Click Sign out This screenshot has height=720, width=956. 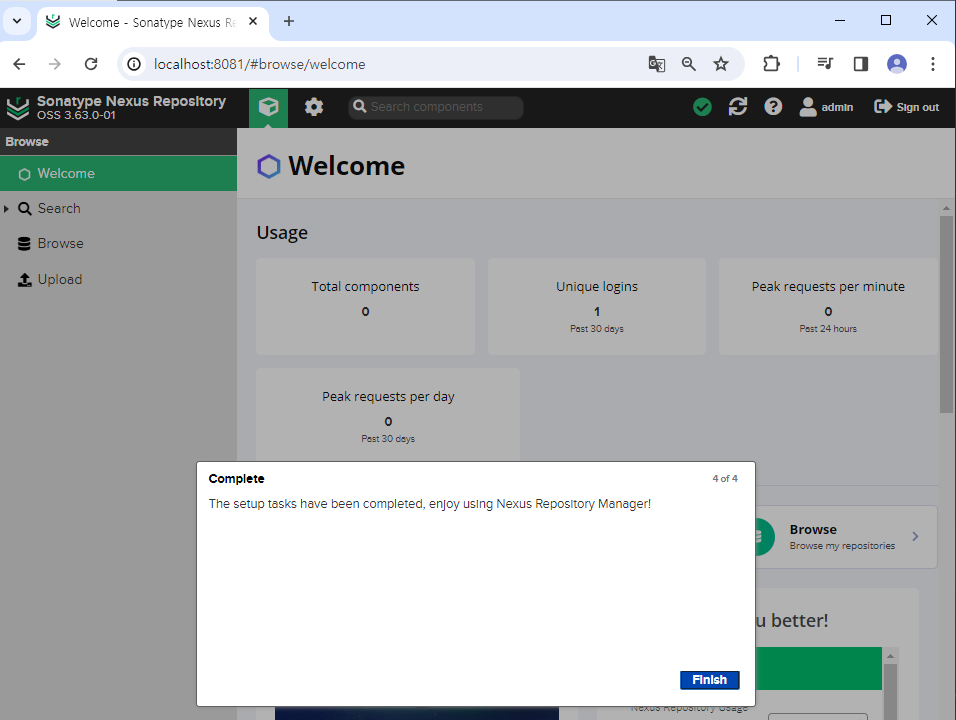tap(907, 107)
